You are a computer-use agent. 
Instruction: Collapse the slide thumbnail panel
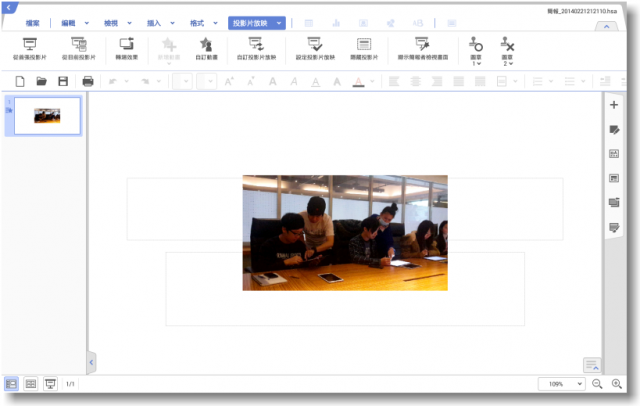pos(91,362)
